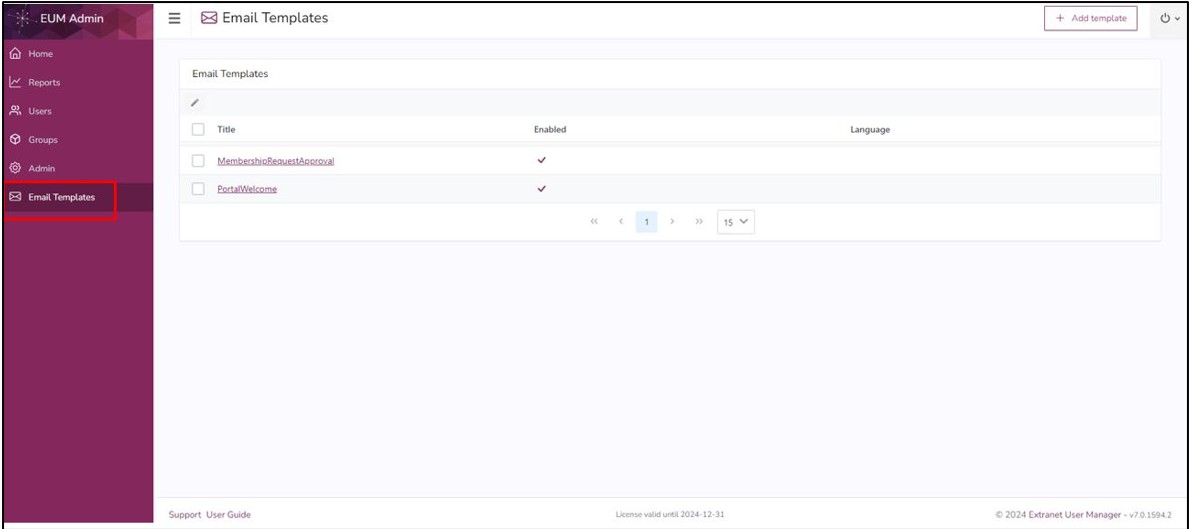
Task: Toggle the select-all checkbox in header
Action: coord(199,130)
